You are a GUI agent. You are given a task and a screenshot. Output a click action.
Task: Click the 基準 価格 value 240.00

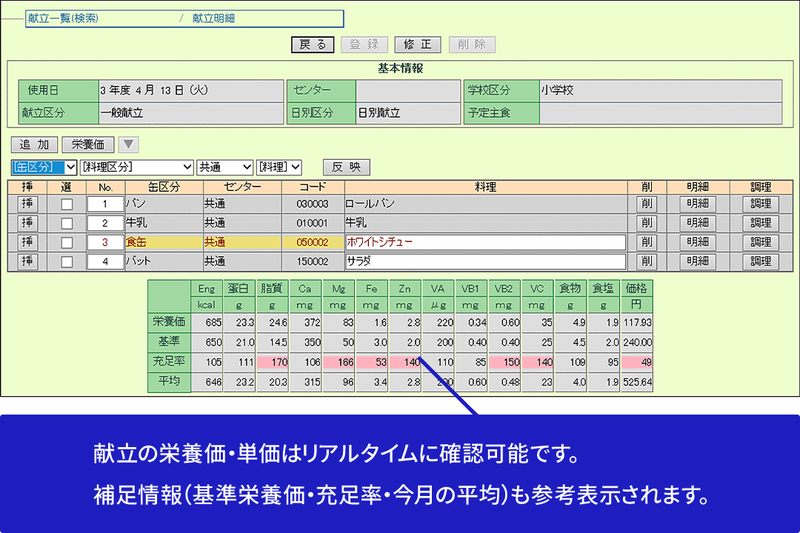(x=637, y=342)
